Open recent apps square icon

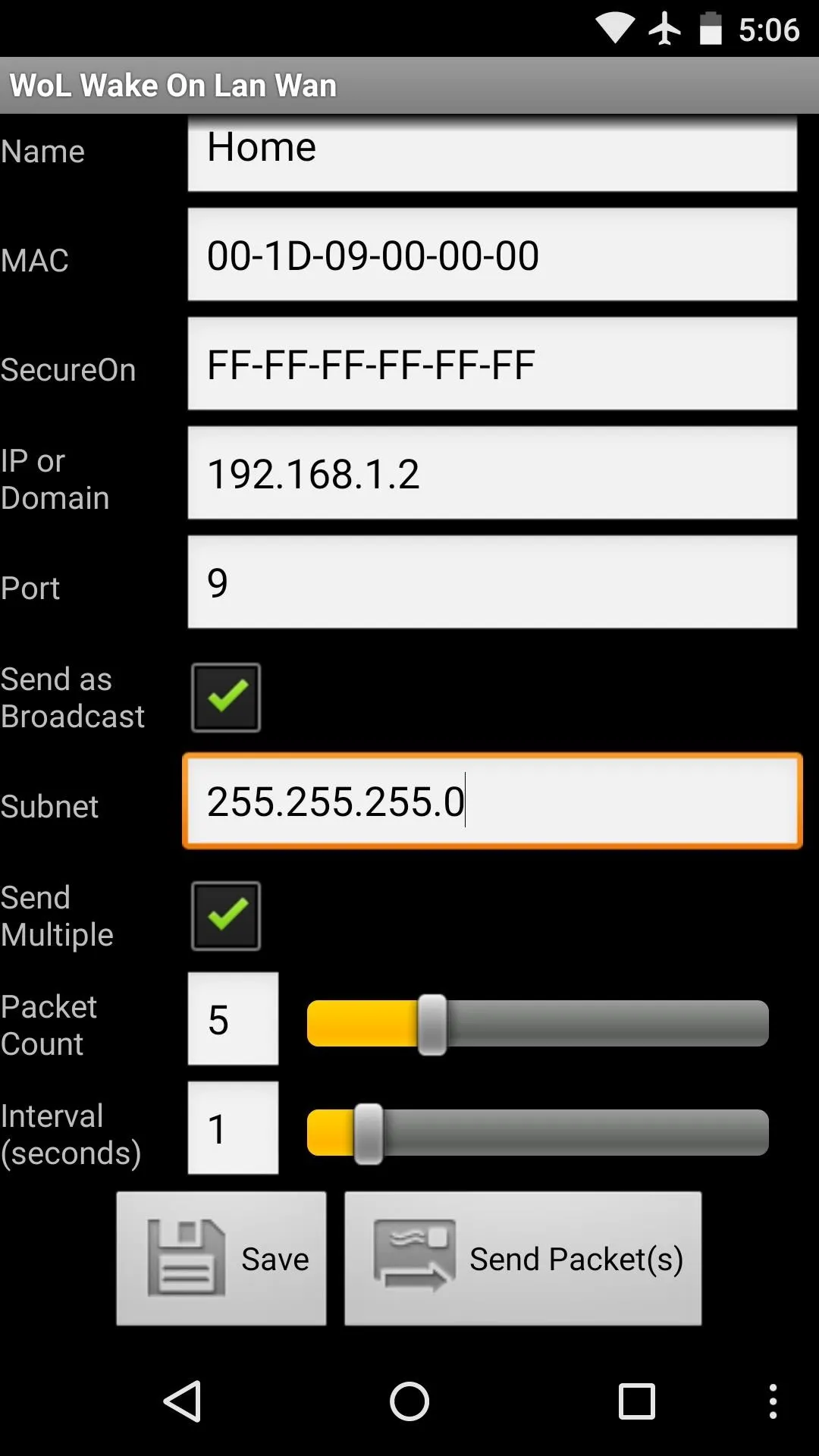tap(637, 1401)
